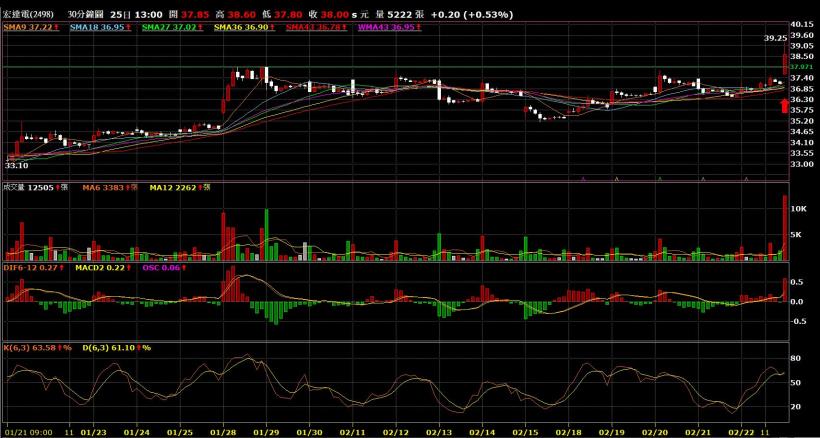Click the red up arrow marker on price chart
Viewport: 820px width, 438px height.
click(784, 104)
